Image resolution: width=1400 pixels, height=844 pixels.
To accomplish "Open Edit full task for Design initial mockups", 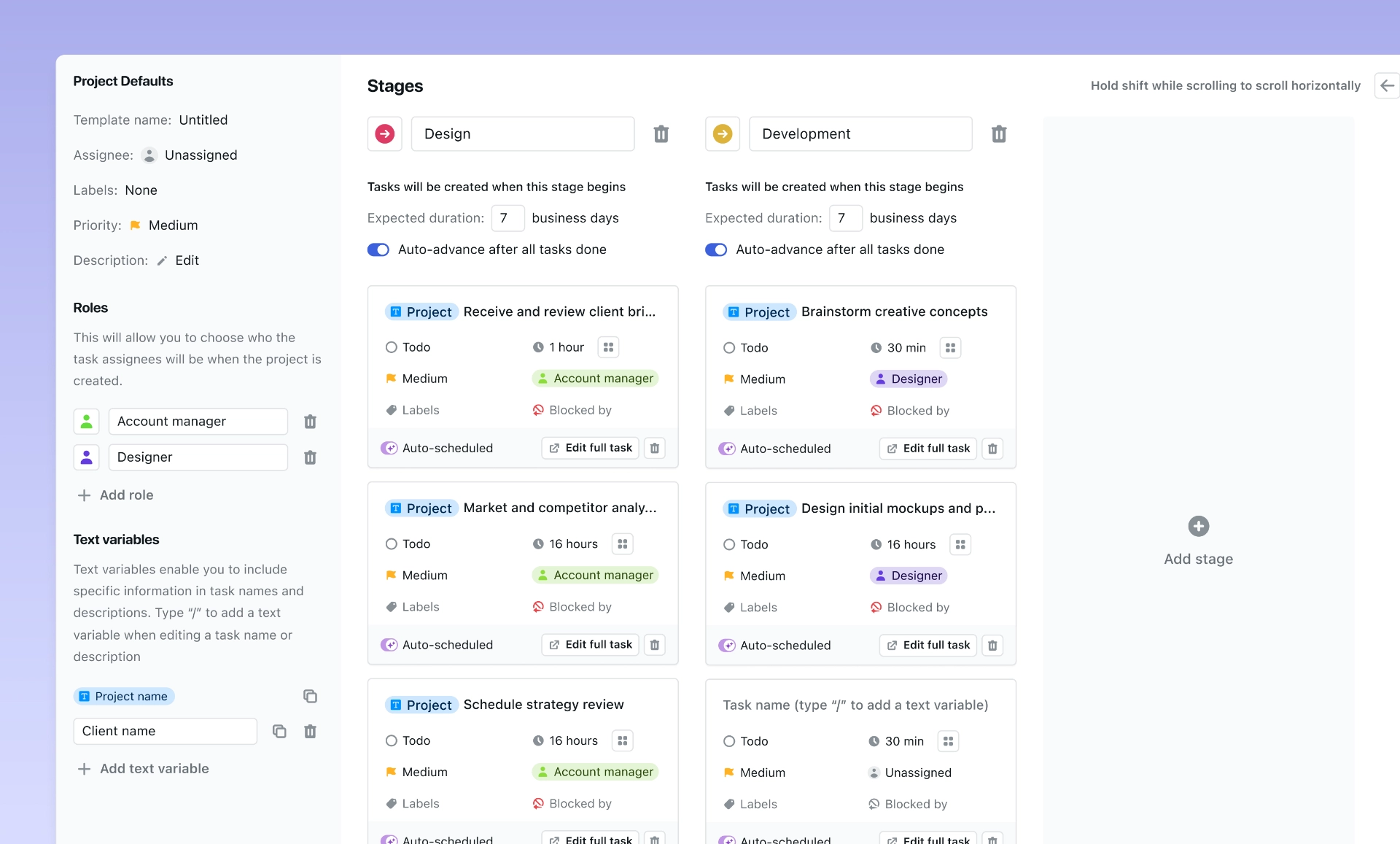I will click(x=928, y=646).
